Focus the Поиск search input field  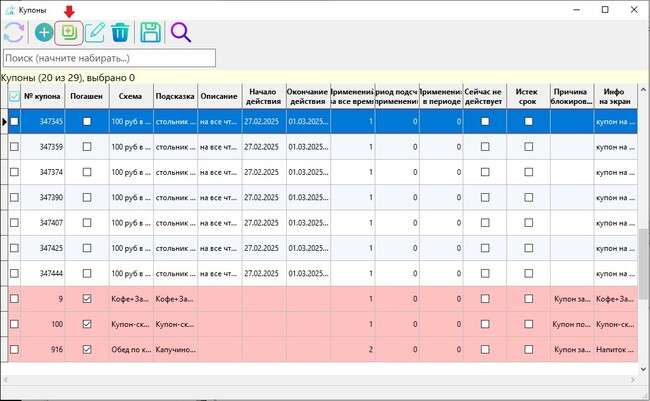(x=110, y=59)
